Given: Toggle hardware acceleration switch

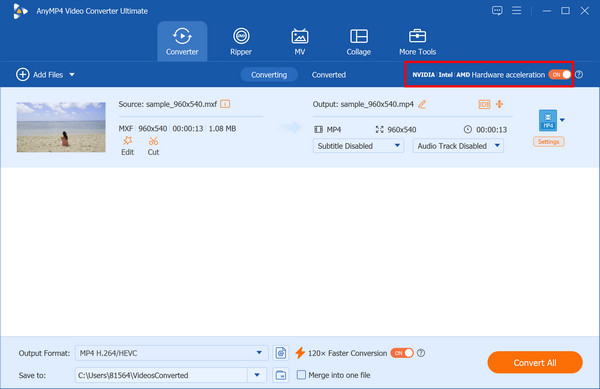Looking at the screenshot, I should pyautogui.click(x=560, y=75).
